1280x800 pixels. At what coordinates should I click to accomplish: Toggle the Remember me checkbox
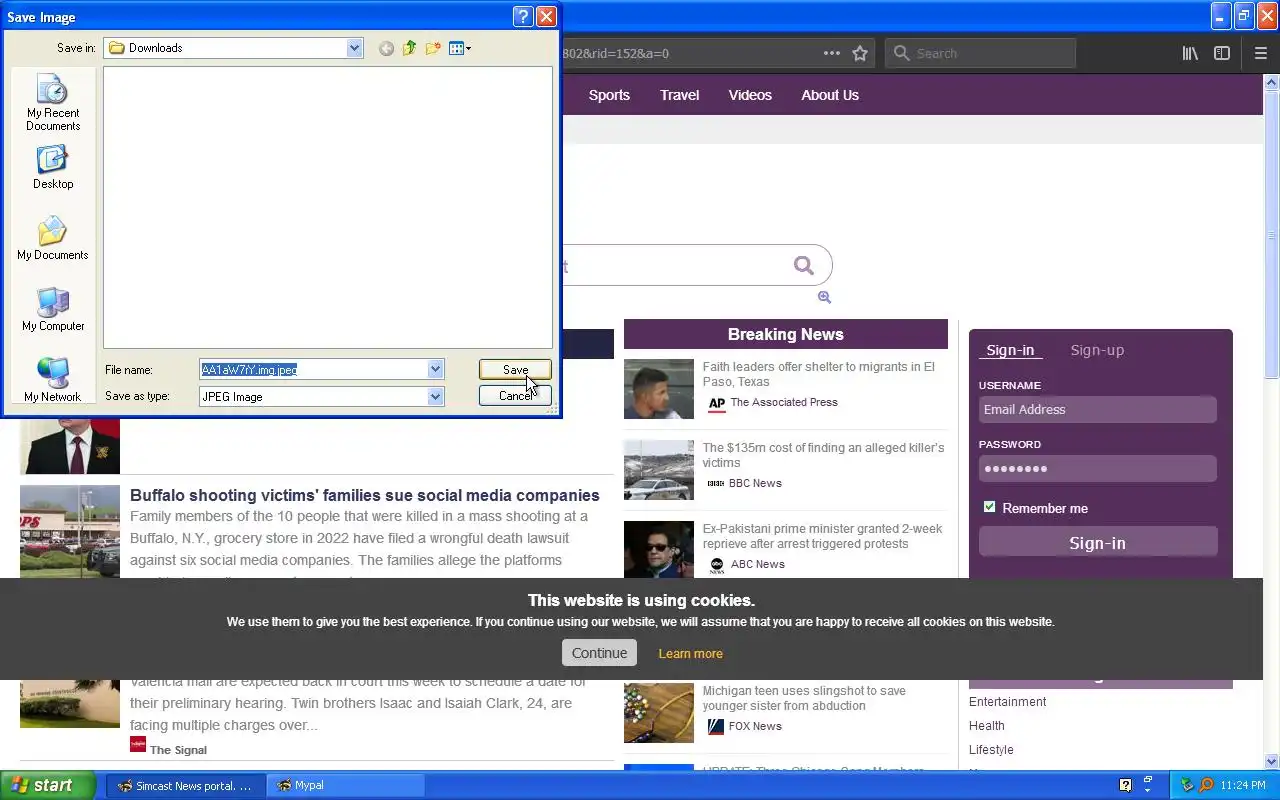click(989, 507)
